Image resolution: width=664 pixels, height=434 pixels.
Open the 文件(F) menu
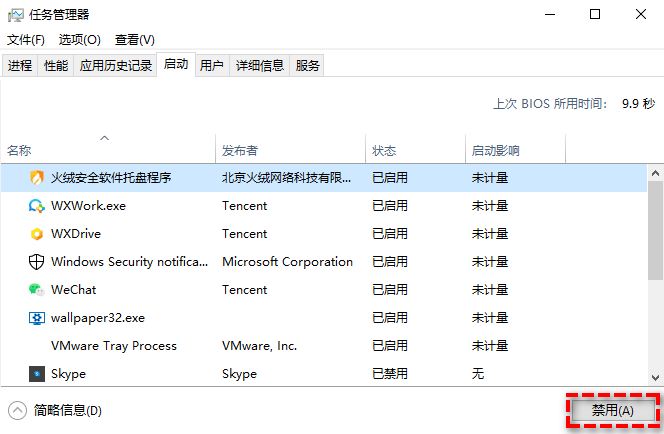pyautogui.click(x=26, y=40)
